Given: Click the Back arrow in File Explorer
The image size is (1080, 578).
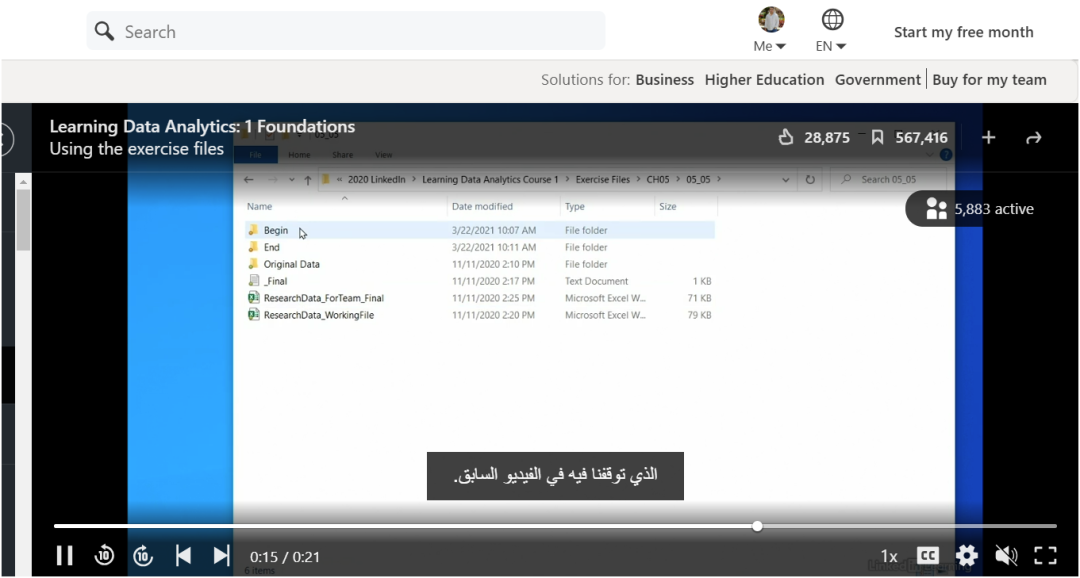Looking at the screenshot, I should tap(249, 180).
